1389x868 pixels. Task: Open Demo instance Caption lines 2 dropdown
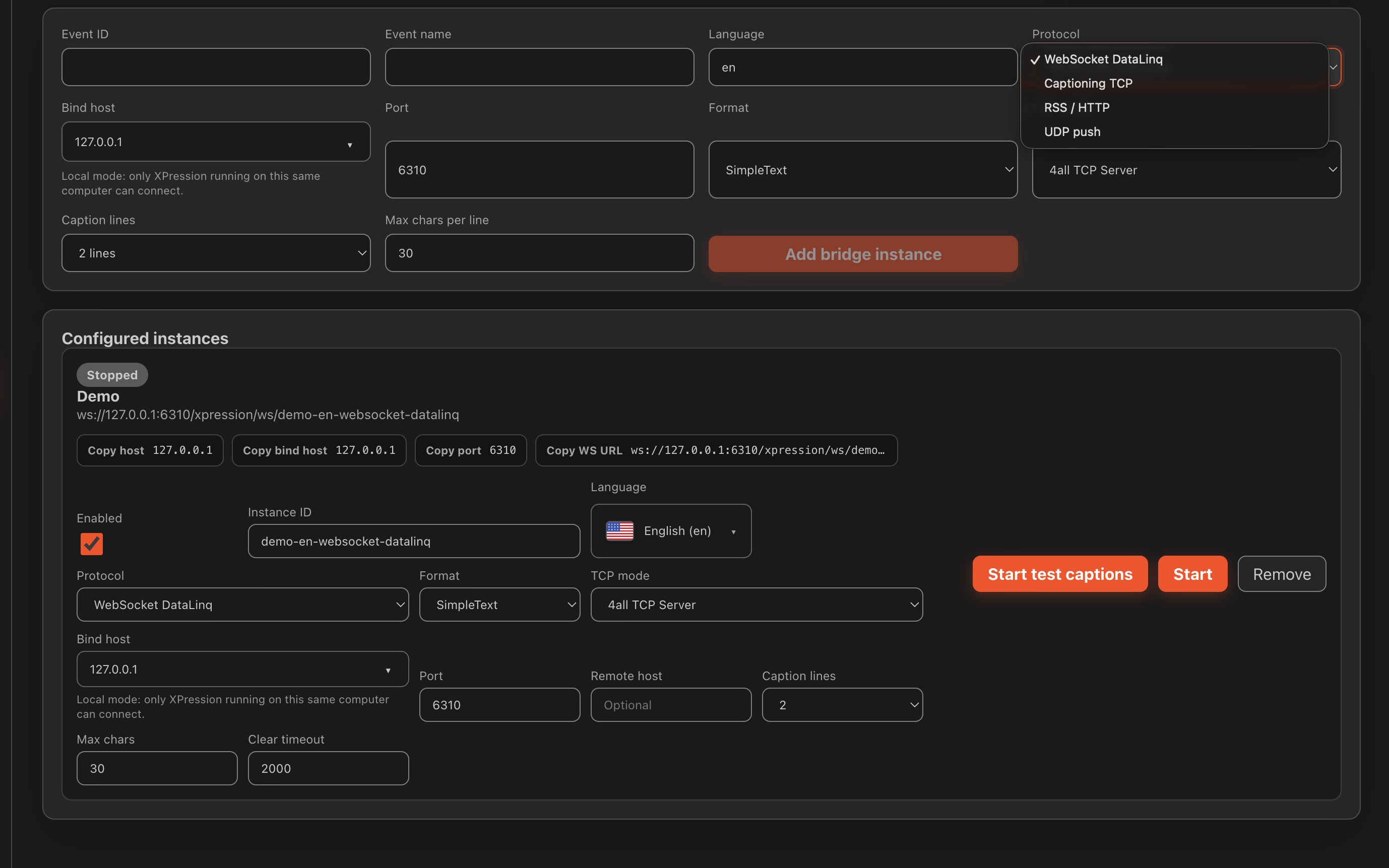click(842, 705)
